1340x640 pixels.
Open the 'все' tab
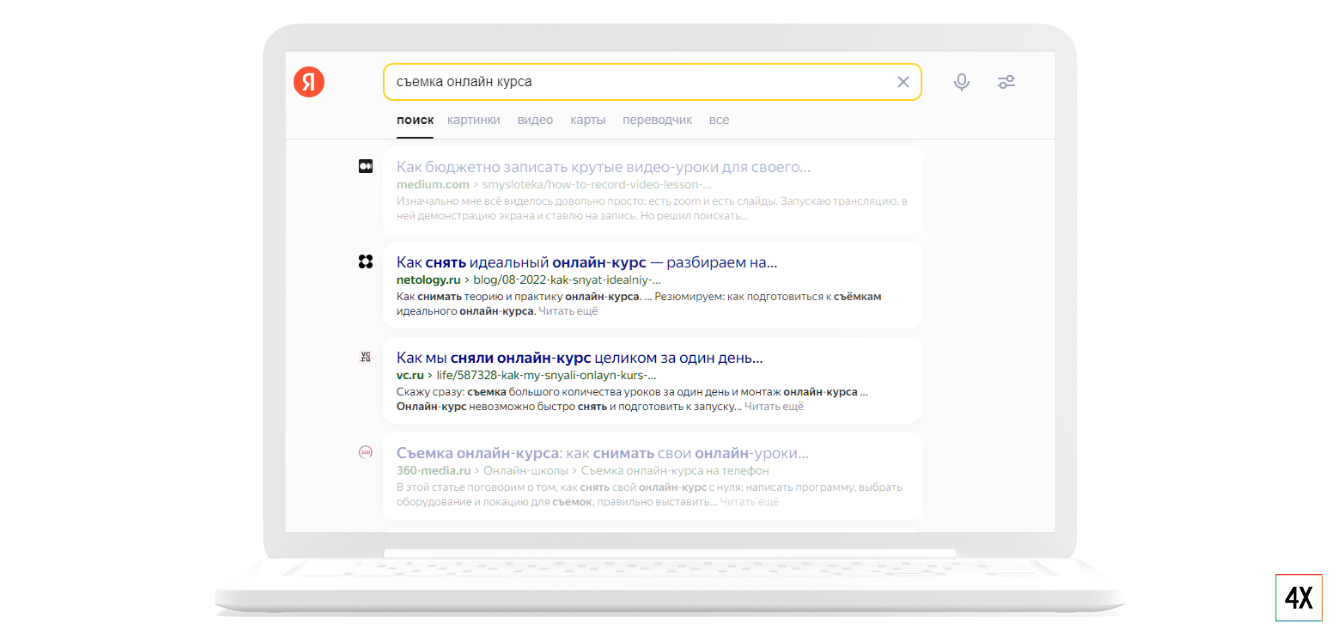point(719,120)
